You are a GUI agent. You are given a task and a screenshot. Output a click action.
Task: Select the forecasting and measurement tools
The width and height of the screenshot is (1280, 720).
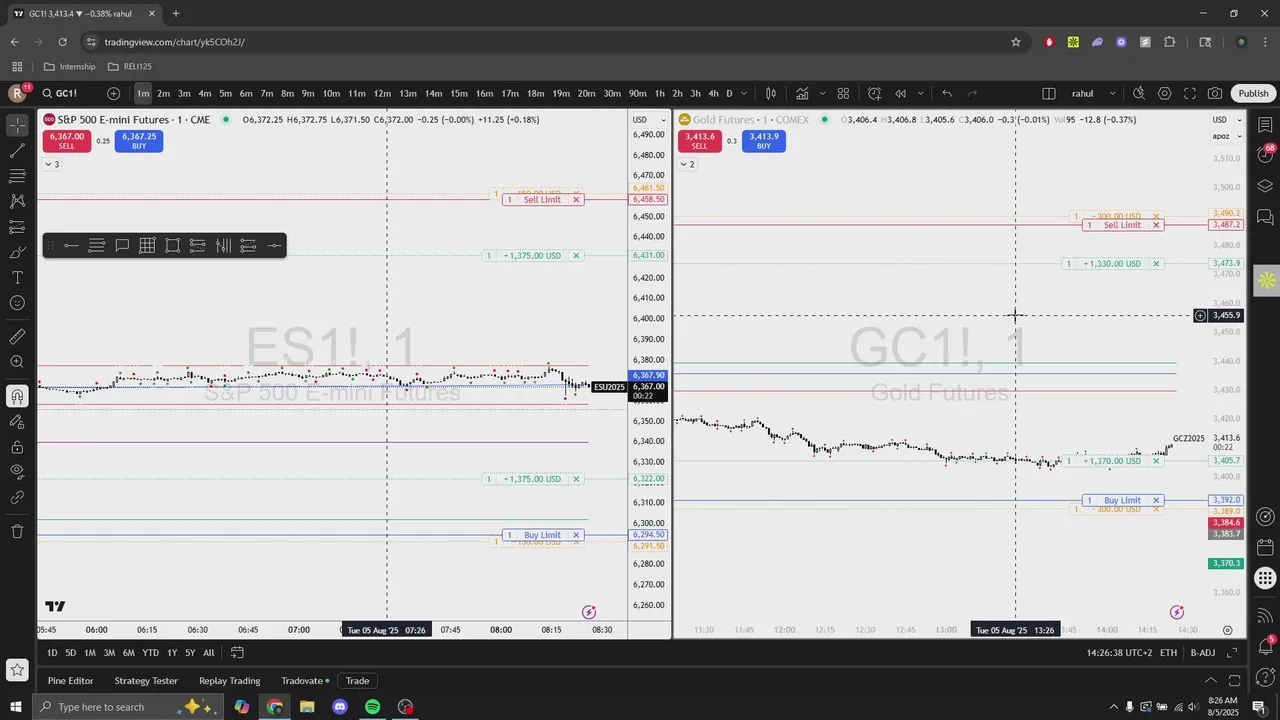[17, 227]
